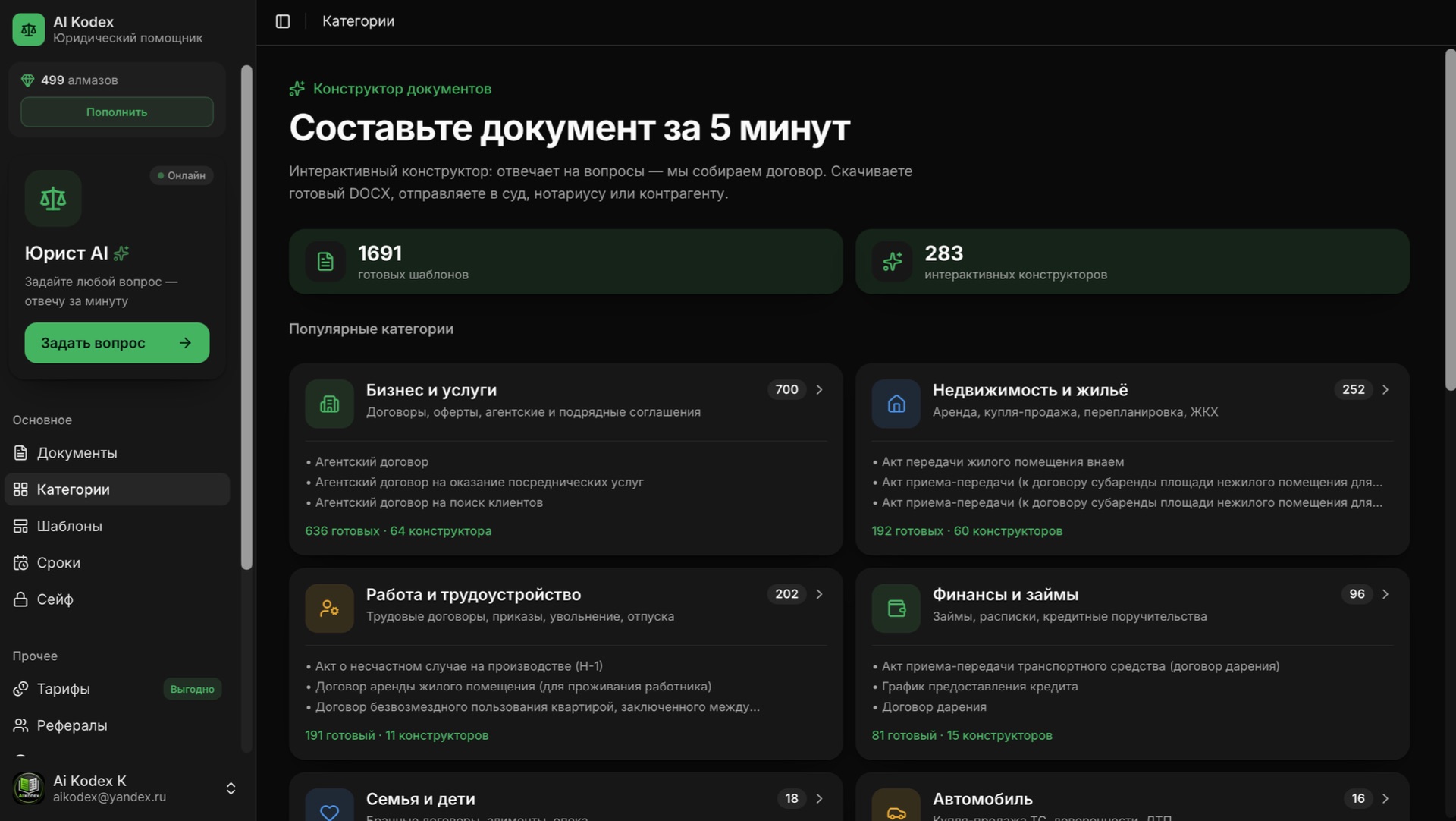
Task: Open Акт передачи жилого помещения внаем
Action: pyautogui.click(x=1003, y=462)
